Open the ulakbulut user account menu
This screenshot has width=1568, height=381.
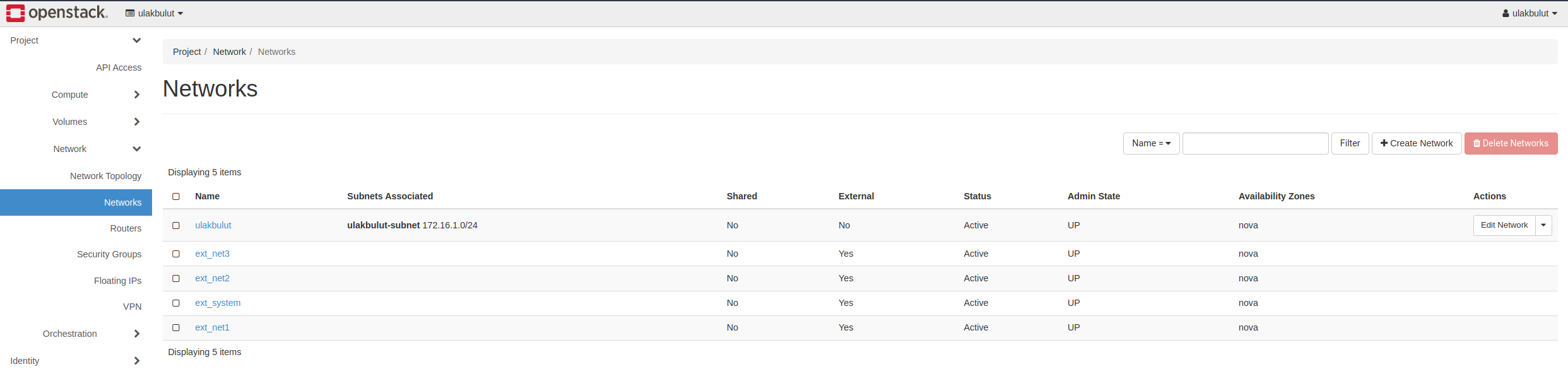[x=1530, y=13]
